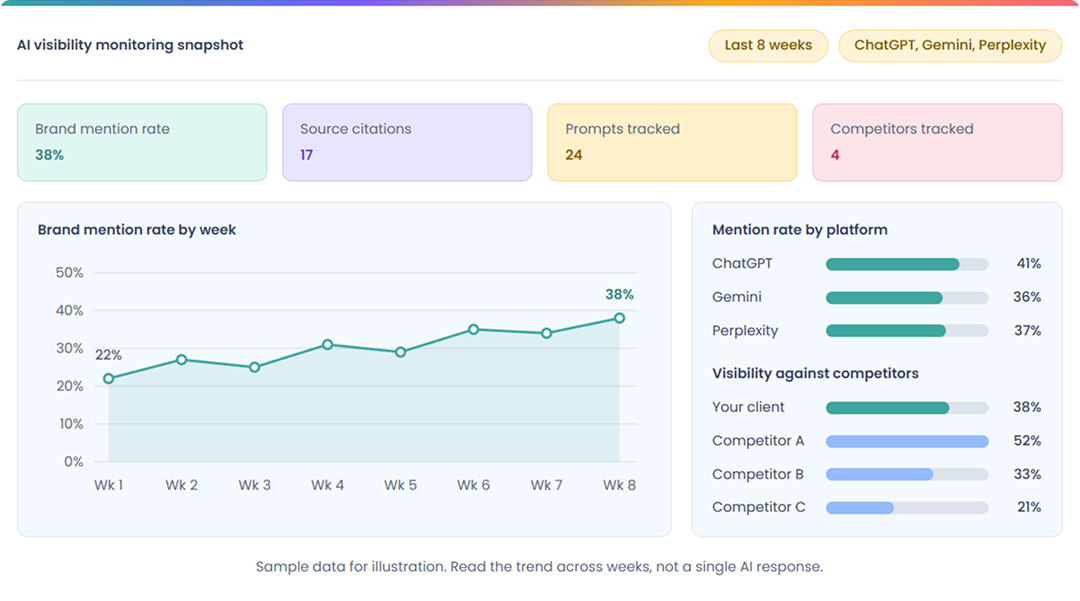Click the 0% y-axis label
Viewport: 1080px width, 601px height.
point(74,462)
